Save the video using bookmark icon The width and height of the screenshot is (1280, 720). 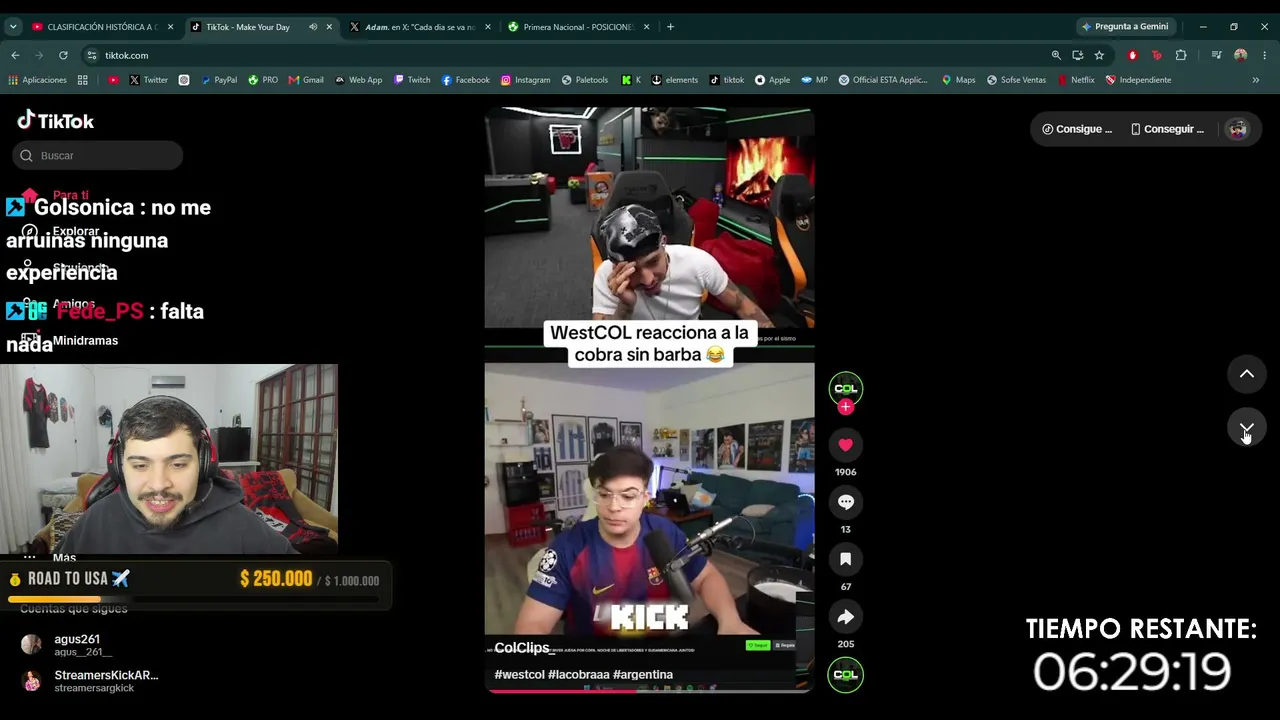(845, 560)
